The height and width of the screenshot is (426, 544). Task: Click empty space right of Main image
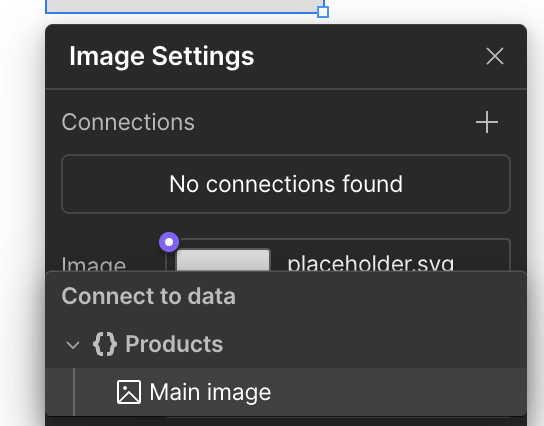[x=399, y=392]
